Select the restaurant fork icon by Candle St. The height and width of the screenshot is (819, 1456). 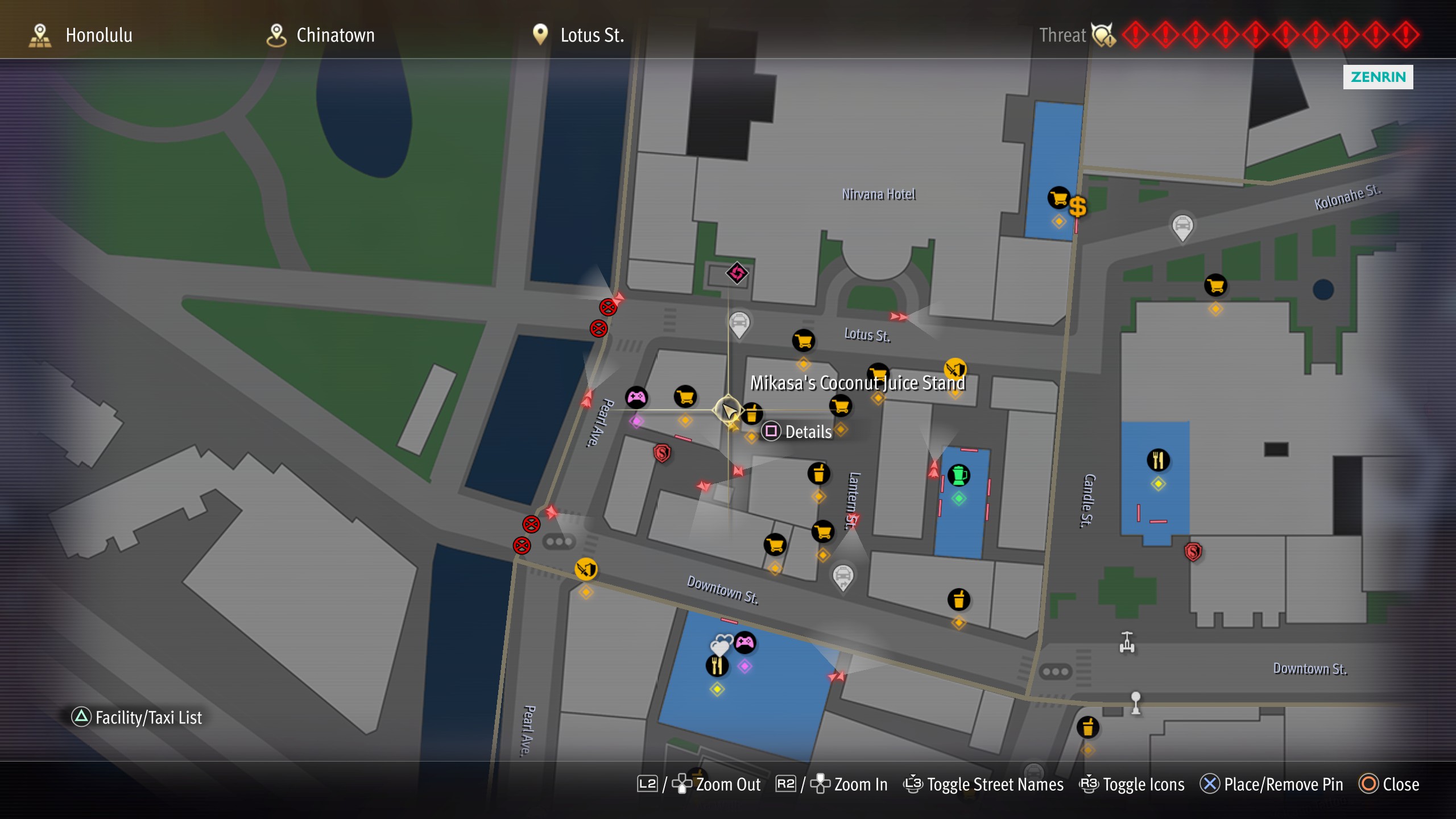click(1159, 460)
